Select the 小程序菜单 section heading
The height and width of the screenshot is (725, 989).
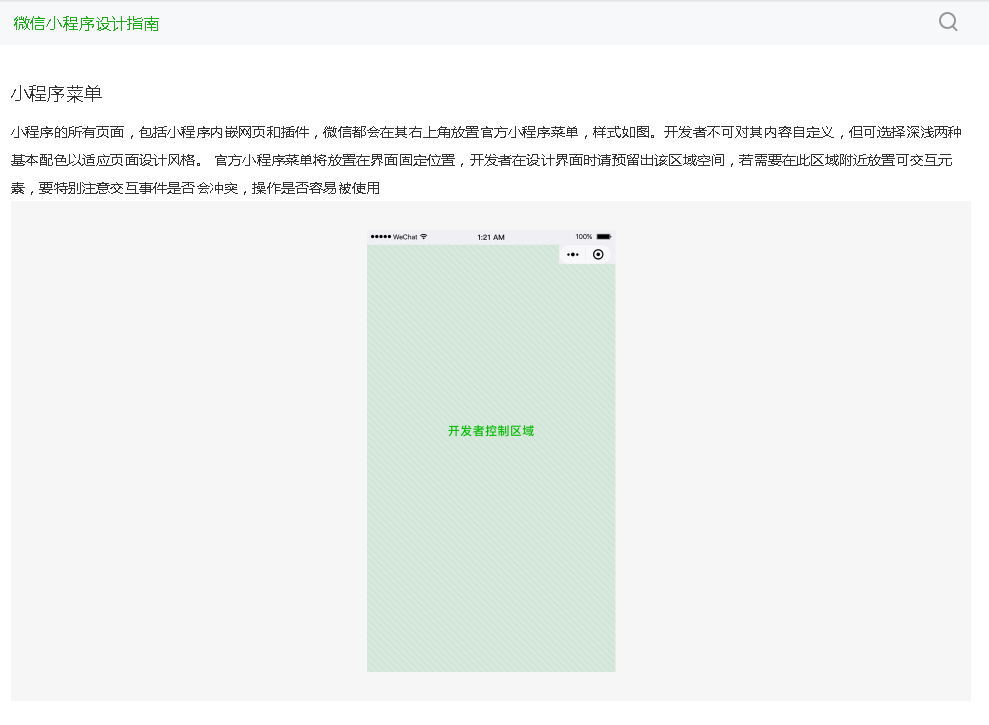click(57, 94)
